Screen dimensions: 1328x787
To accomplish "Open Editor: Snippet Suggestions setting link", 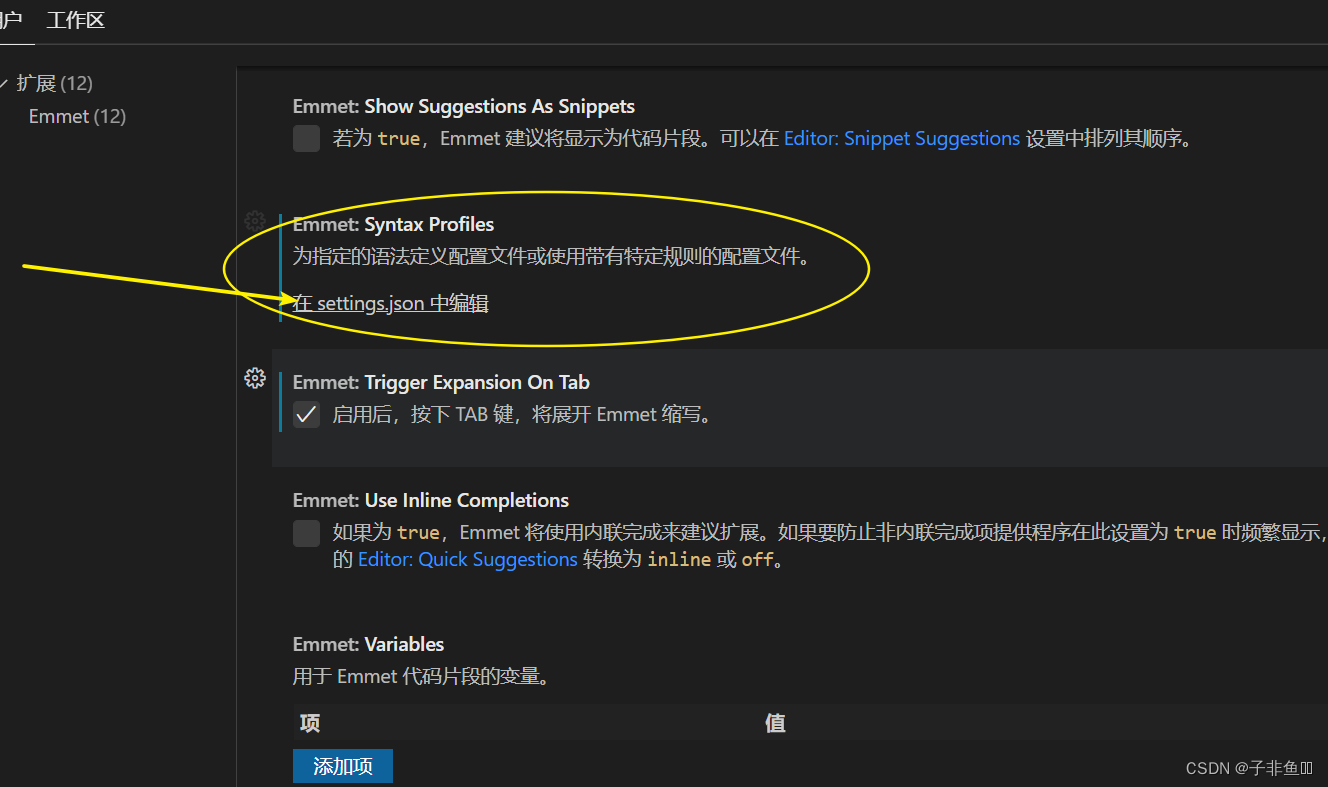I will pos(902,139).
